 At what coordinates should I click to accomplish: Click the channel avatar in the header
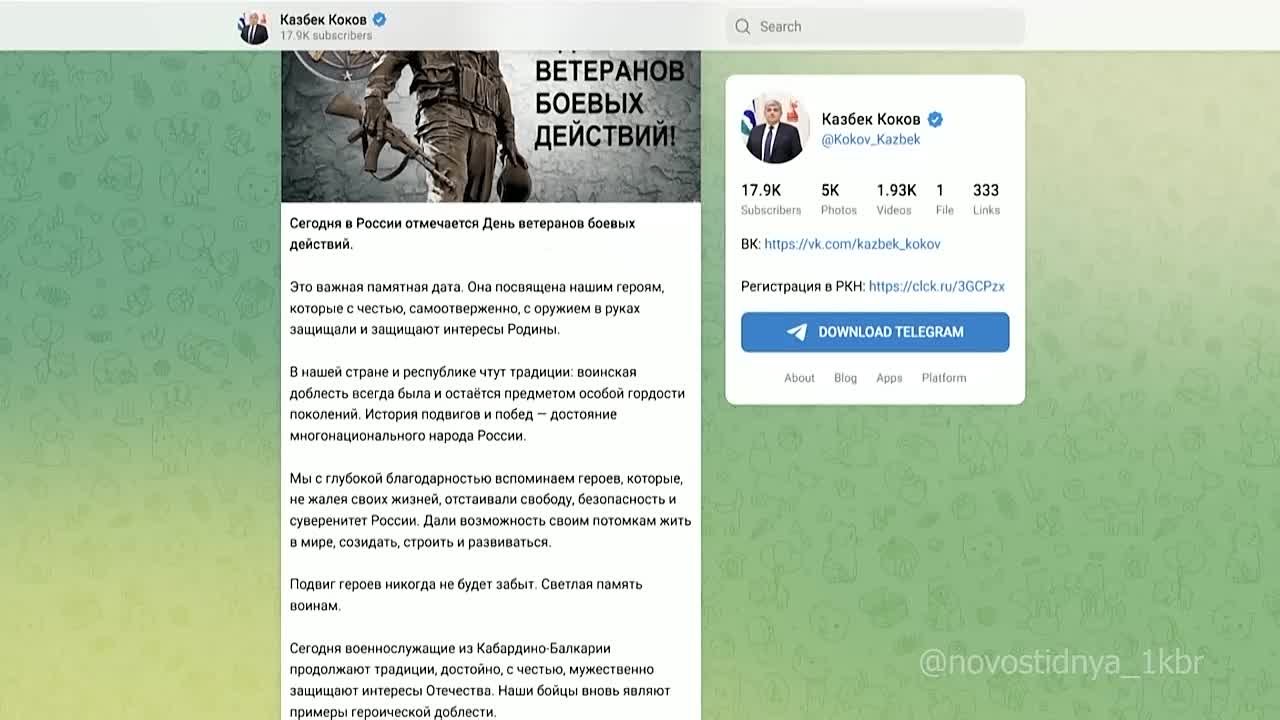[254, 27]
